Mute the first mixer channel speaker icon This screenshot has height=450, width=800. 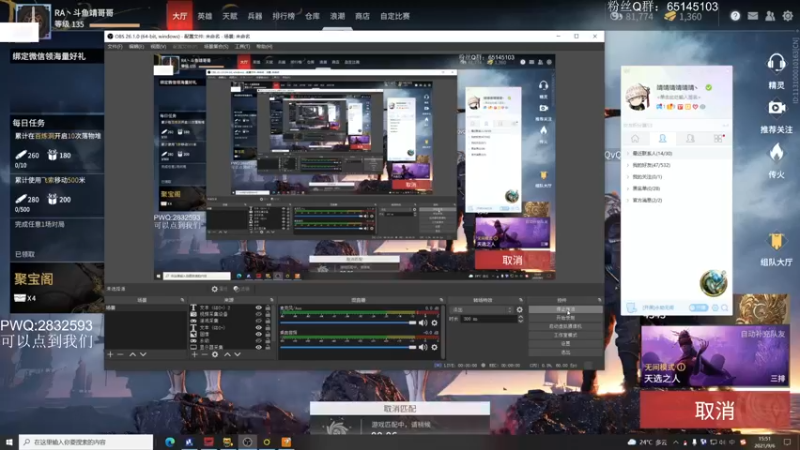coord(423,323)
